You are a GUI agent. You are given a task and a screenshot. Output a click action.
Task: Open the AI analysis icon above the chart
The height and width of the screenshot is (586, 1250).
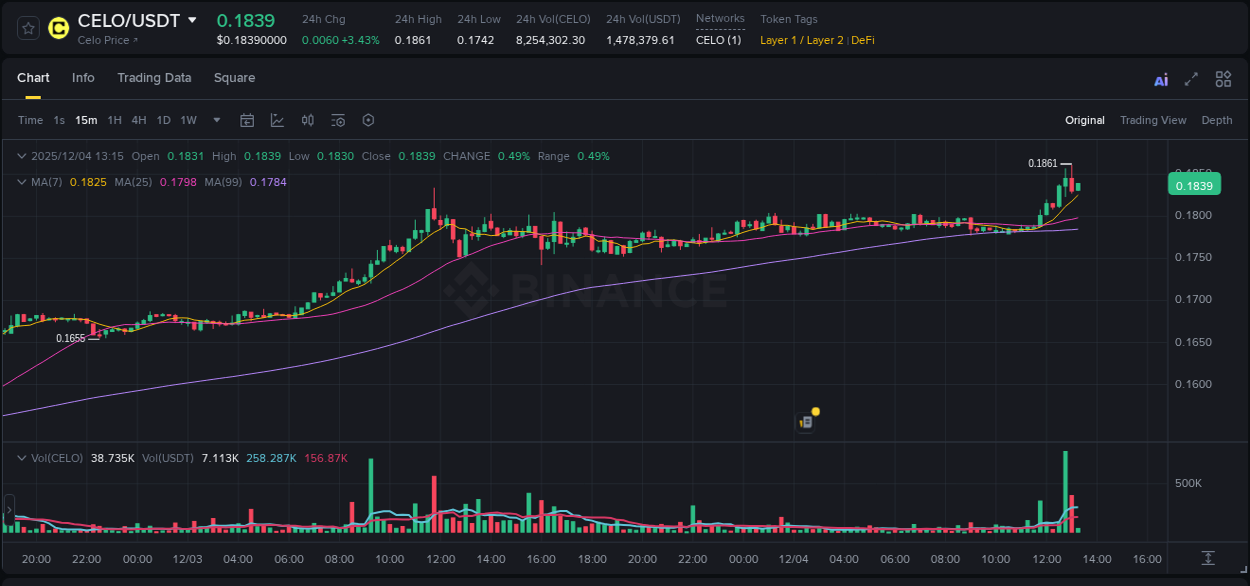(1160, 78)
